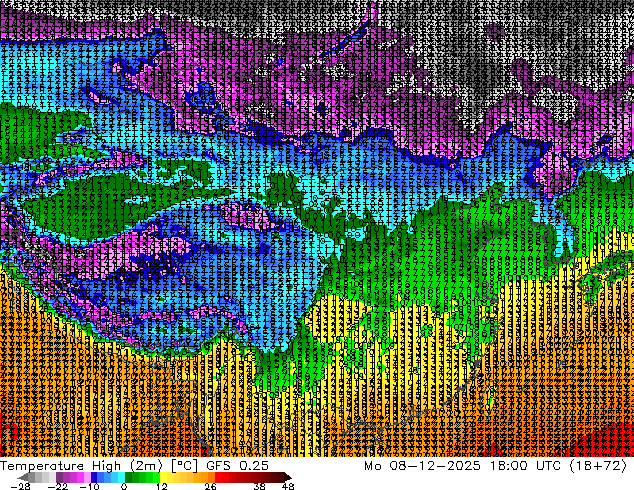Click the '[°C]' unit label
The width and height of the screenshot is (634, 490).
[x=184, y=466]
